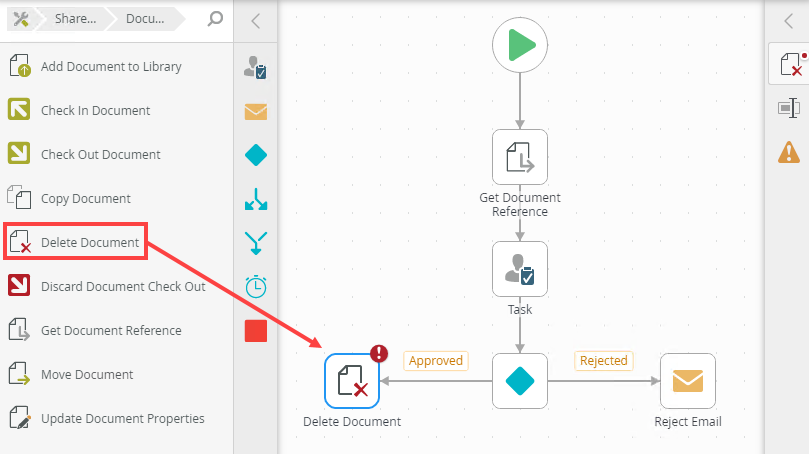Open the Errors warning triangle tab
The height and width of the screenshot is (454, 809).
pos(788,152)
